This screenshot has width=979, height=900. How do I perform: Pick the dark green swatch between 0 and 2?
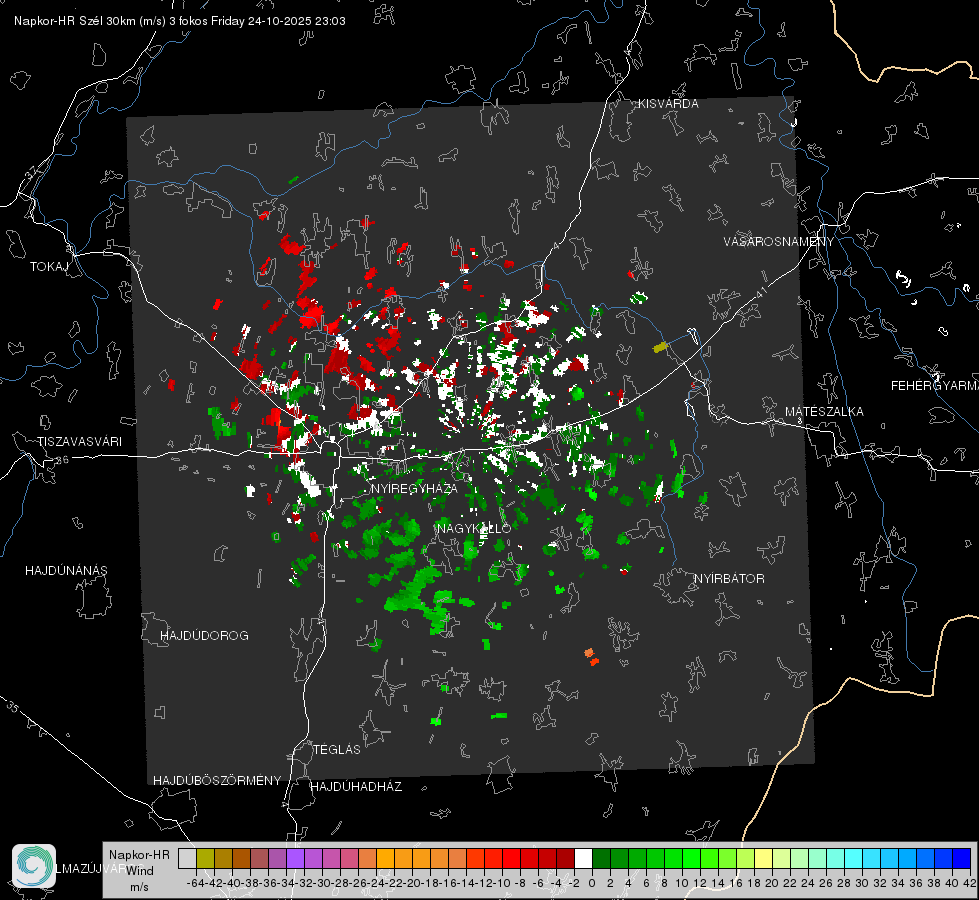click(601, 858)
